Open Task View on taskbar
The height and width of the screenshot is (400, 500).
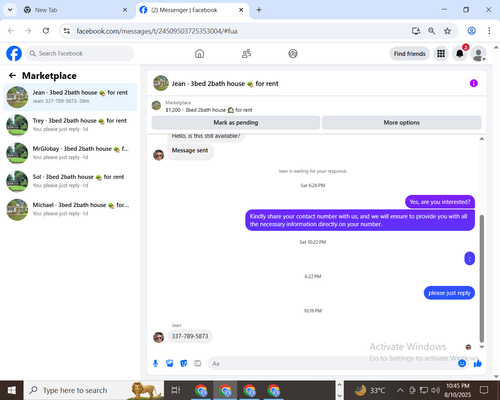[x=176, y=390]
